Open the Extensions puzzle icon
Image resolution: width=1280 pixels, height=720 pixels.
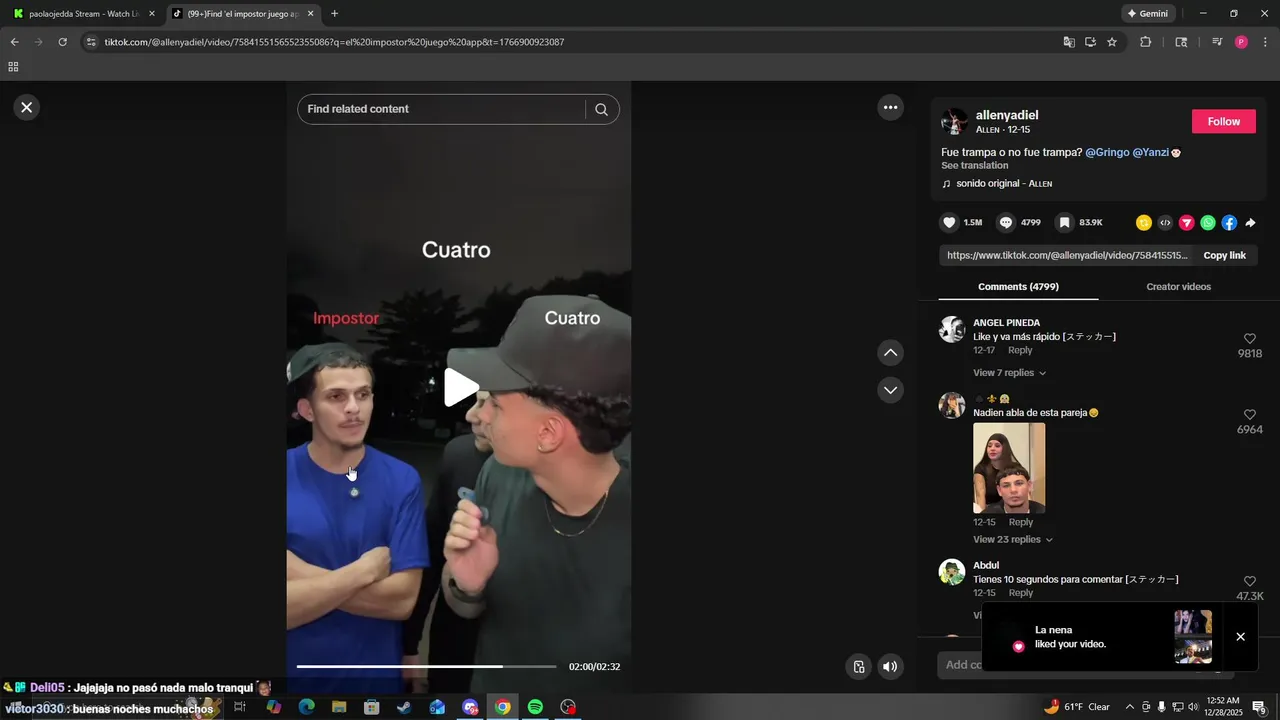click(x=1145, y=42)
